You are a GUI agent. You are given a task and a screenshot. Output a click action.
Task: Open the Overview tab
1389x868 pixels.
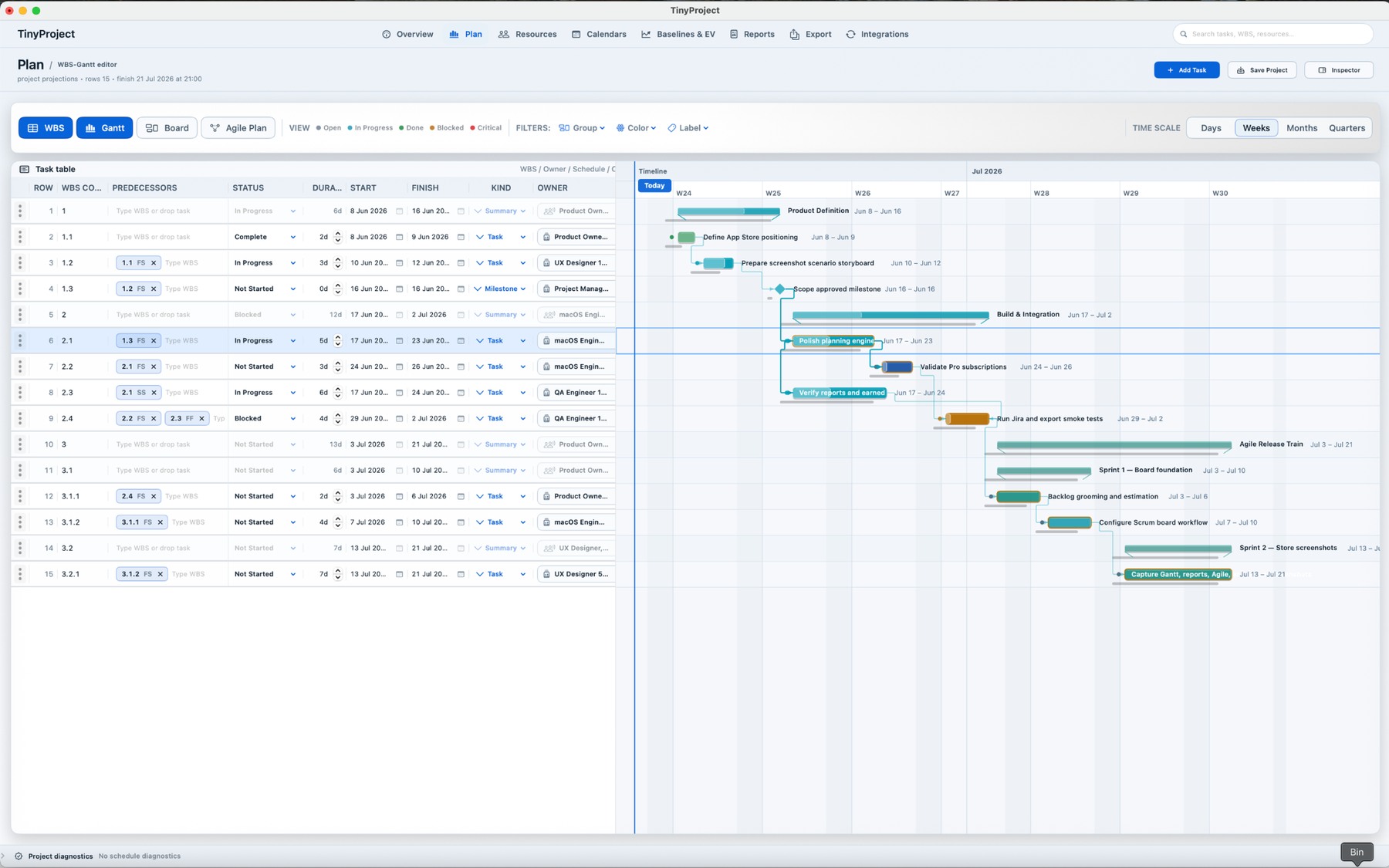tap(407, 34)
